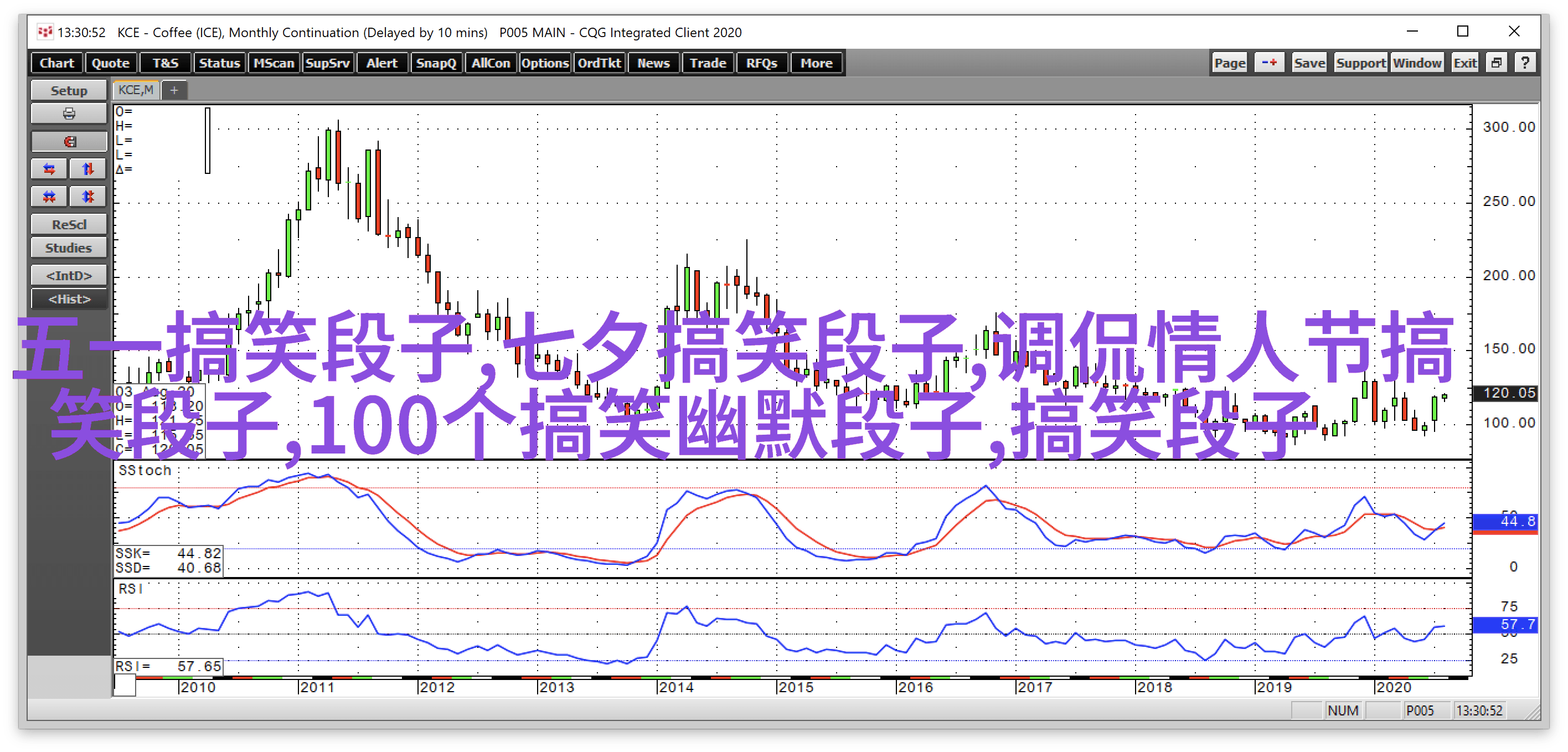Toggle the <IntD> intraday mode button
Screen dimensions: 1568x752
coord(69,275)
